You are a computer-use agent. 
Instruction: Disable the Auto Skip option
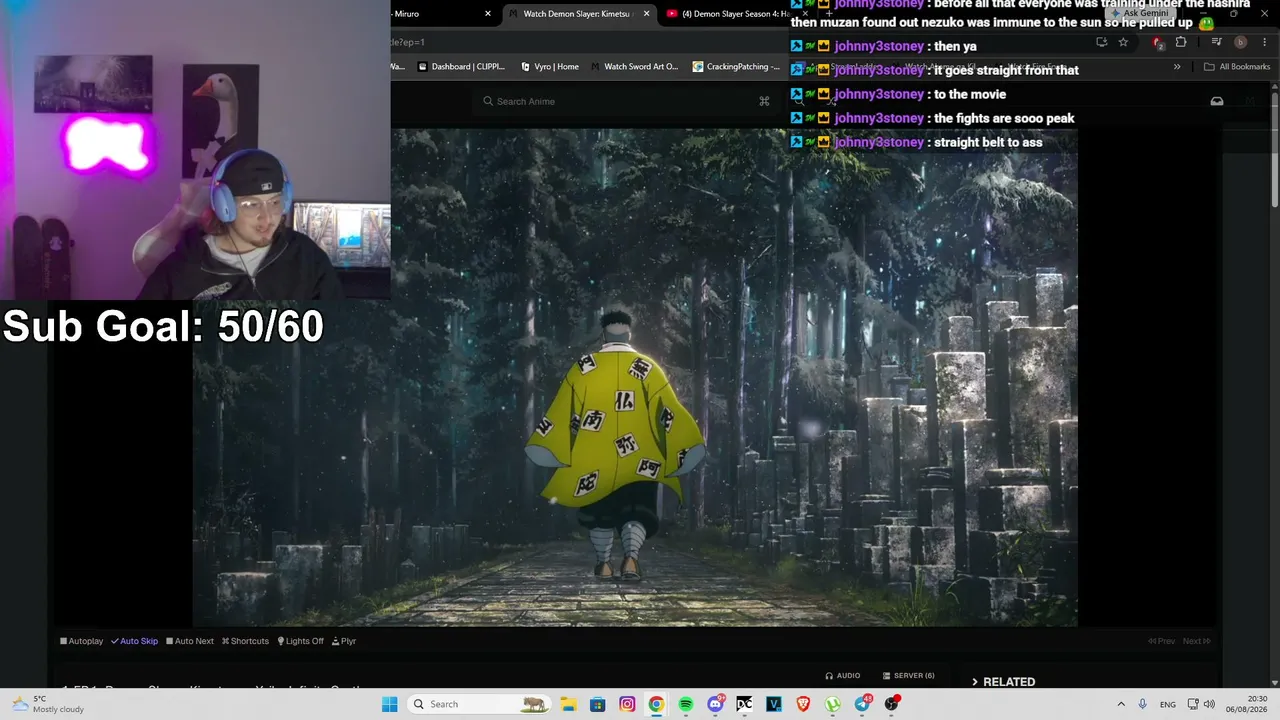tap(134, 641)
